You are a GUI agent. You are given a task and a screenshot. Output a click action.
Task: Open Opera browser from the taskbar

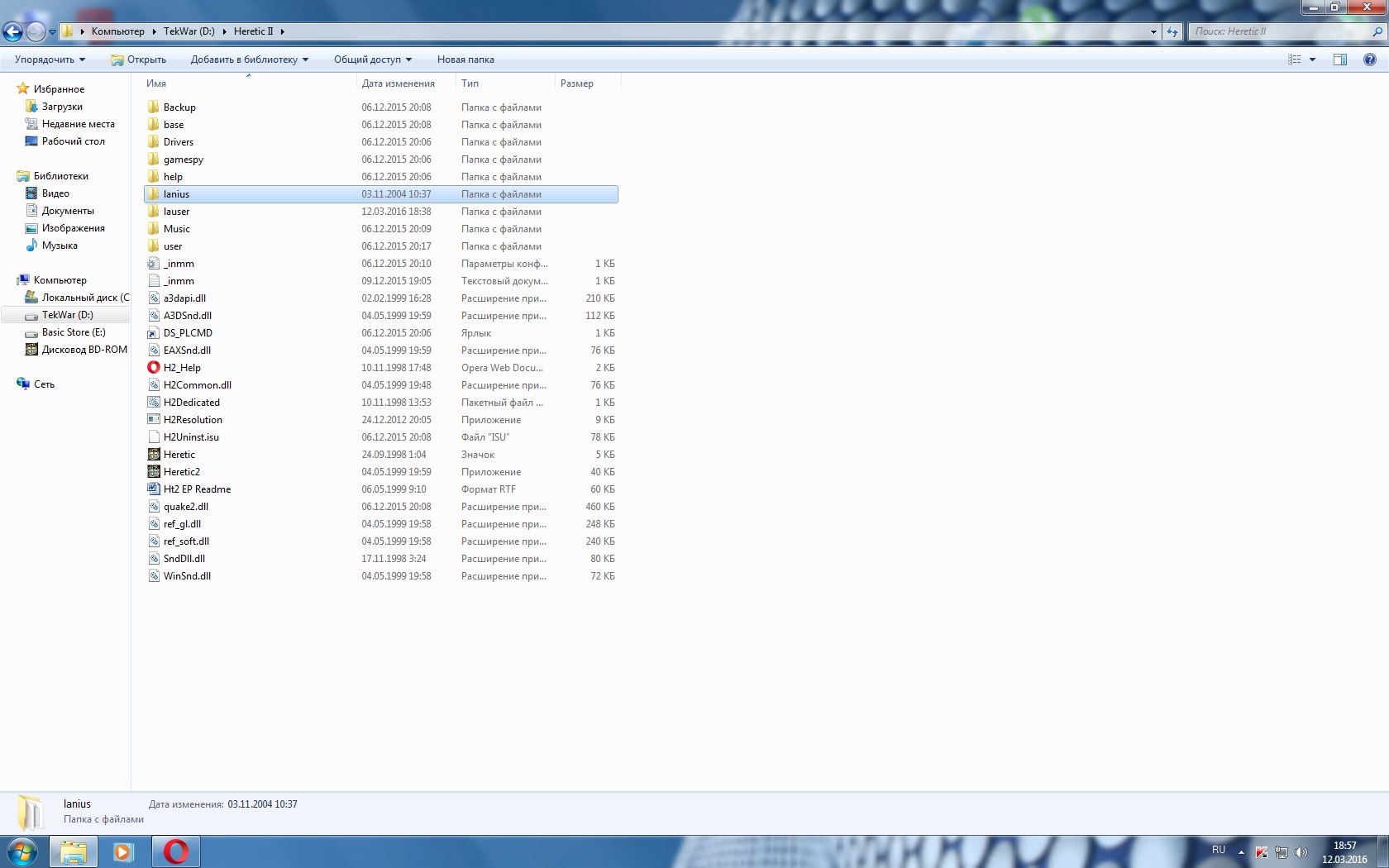(x=176, y=851)
